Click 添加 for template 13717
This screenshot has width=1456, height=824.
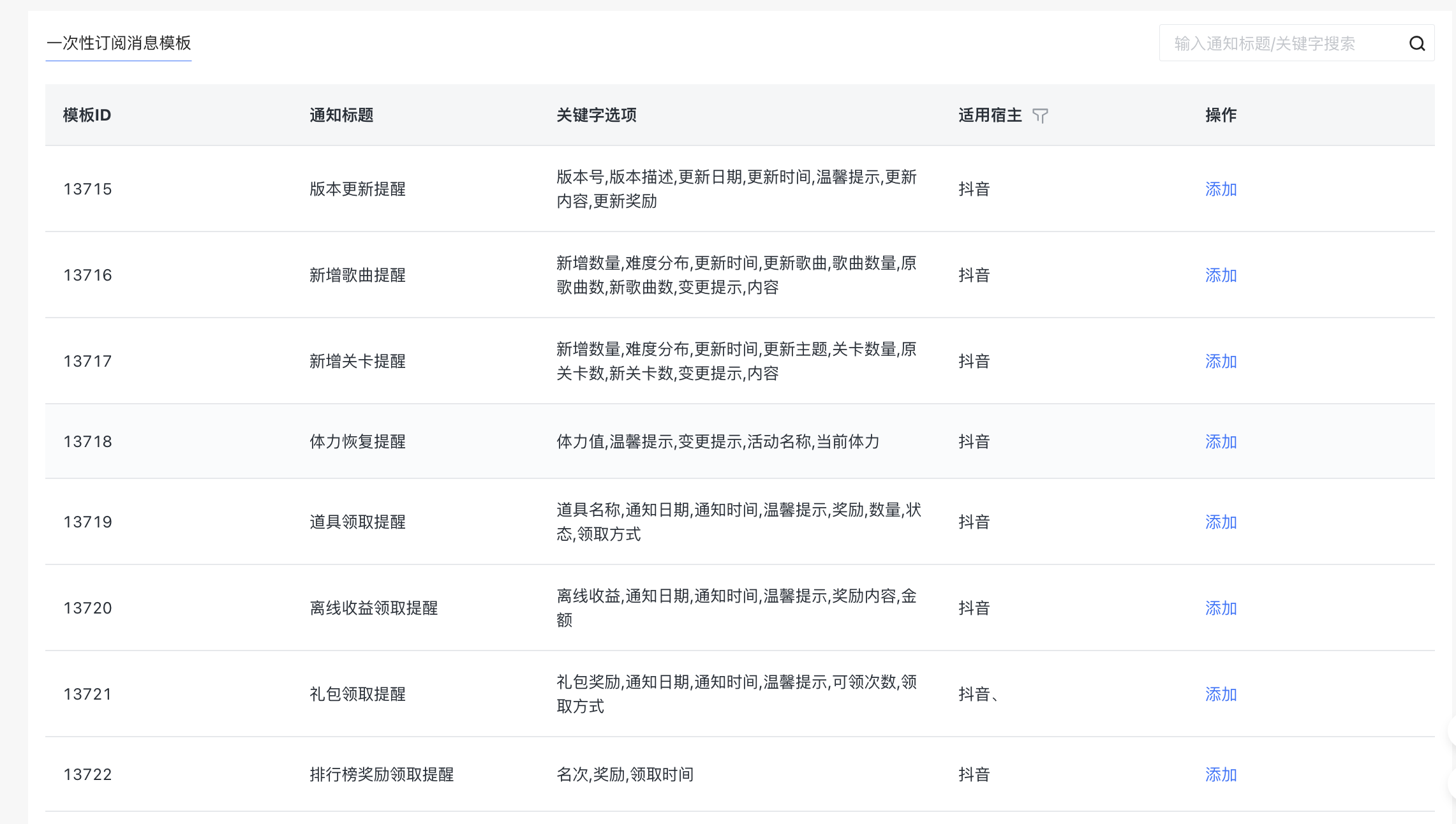(x=1221, y=361)
